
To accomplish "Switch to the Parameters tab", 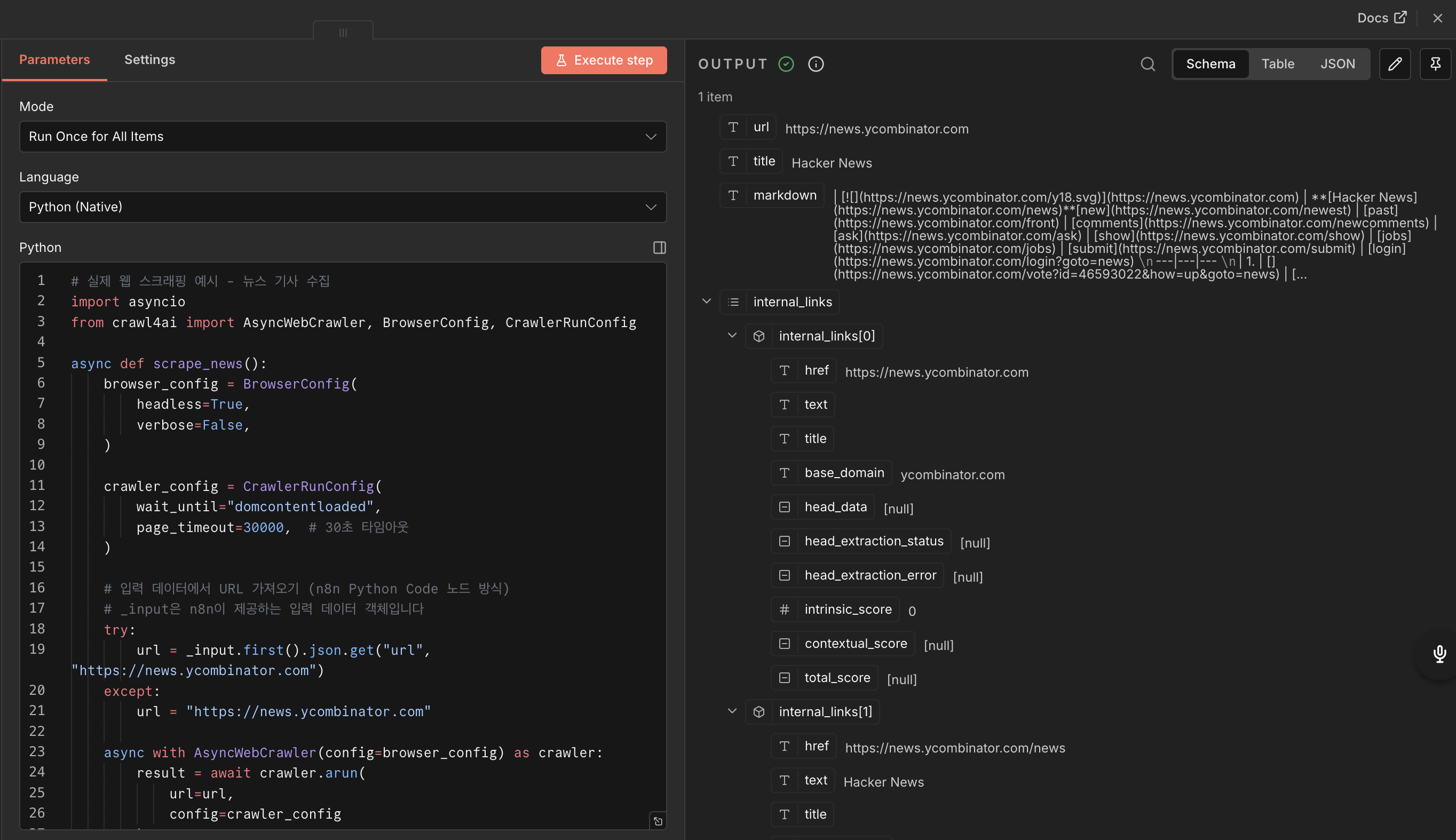I will [55, 59].
